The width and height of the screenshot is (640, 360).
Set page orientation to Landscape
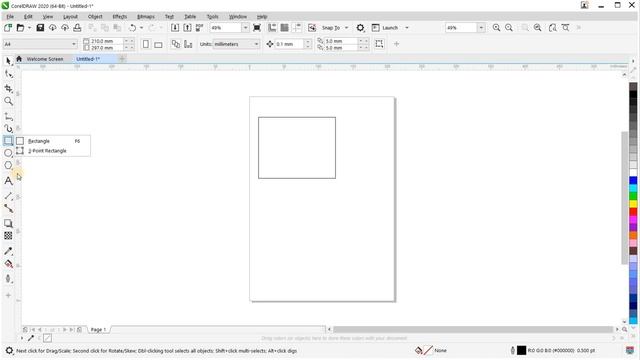158,44
